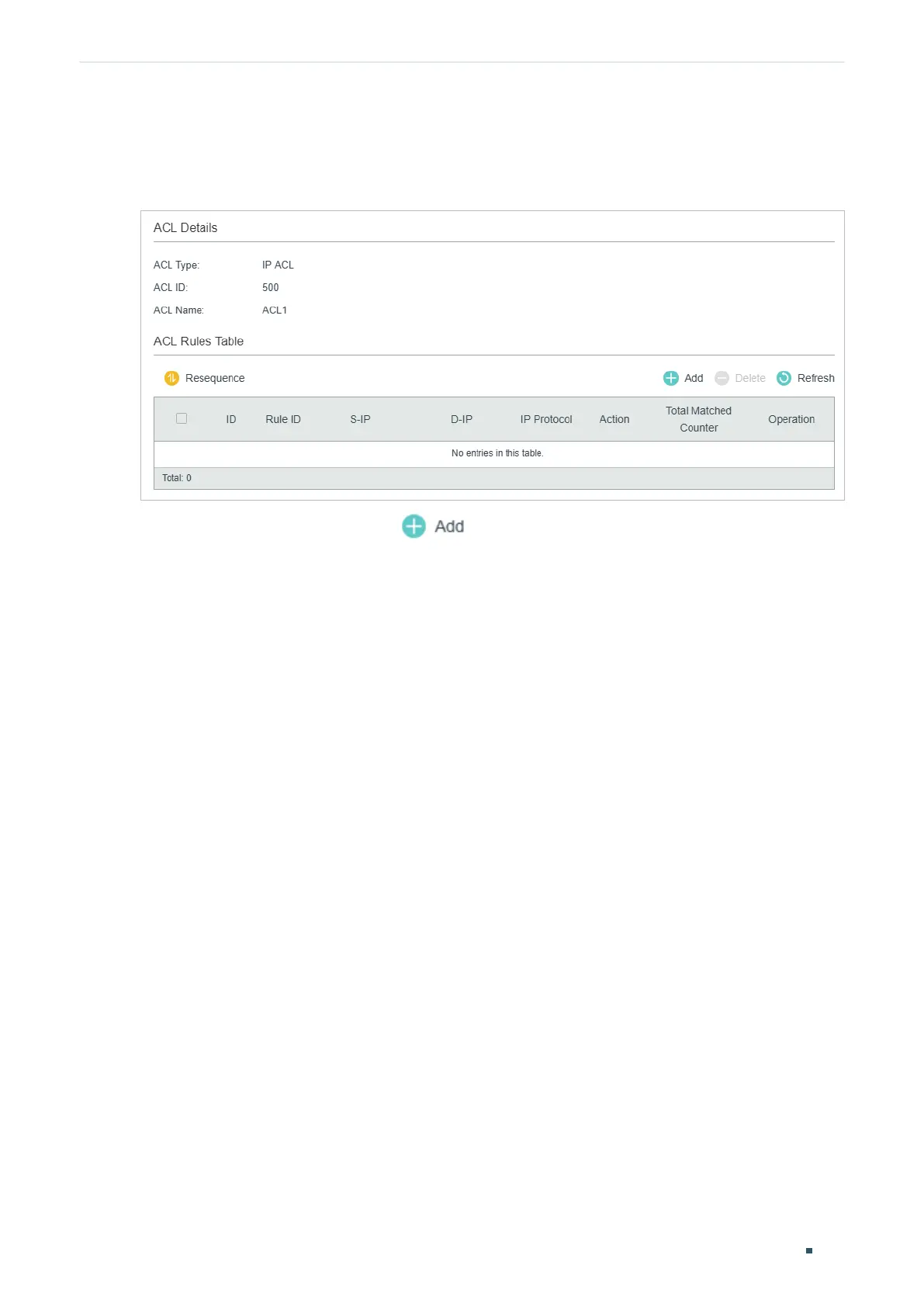Click the Add plus icon in rules toolbar
The width and height of the screenshot is (924, 1307).
(671, 378)
